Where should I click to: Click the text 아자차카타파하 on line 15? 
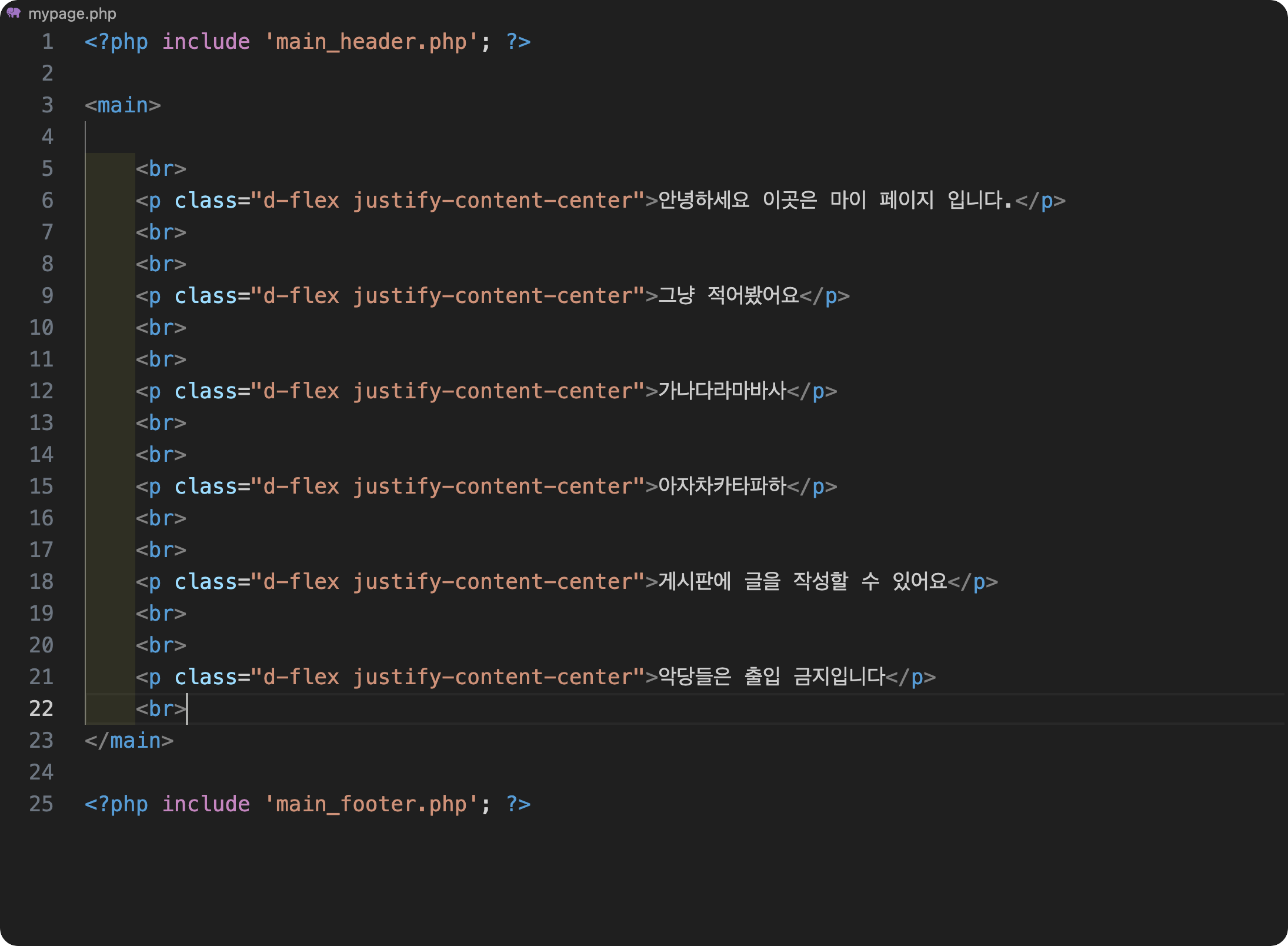pos(722,486)
